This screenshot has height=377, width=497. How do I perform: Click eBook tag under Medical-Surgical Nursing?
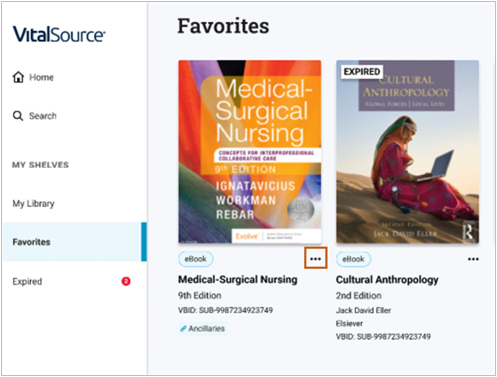196,259
